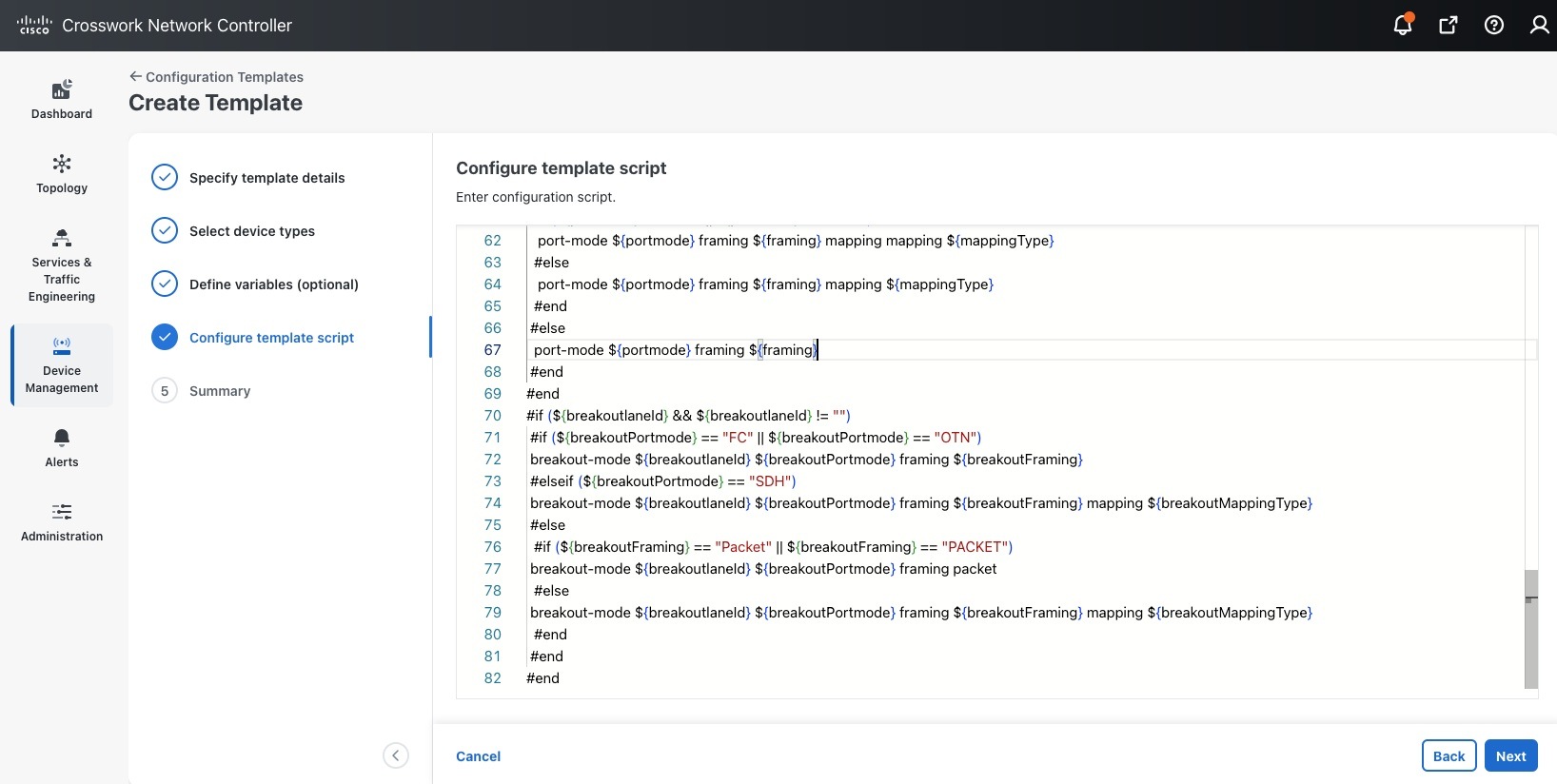Click the Select device types checkmark icon
Image resolution: width=1557 pixels, height=784 pixels.
pos(165,230)
